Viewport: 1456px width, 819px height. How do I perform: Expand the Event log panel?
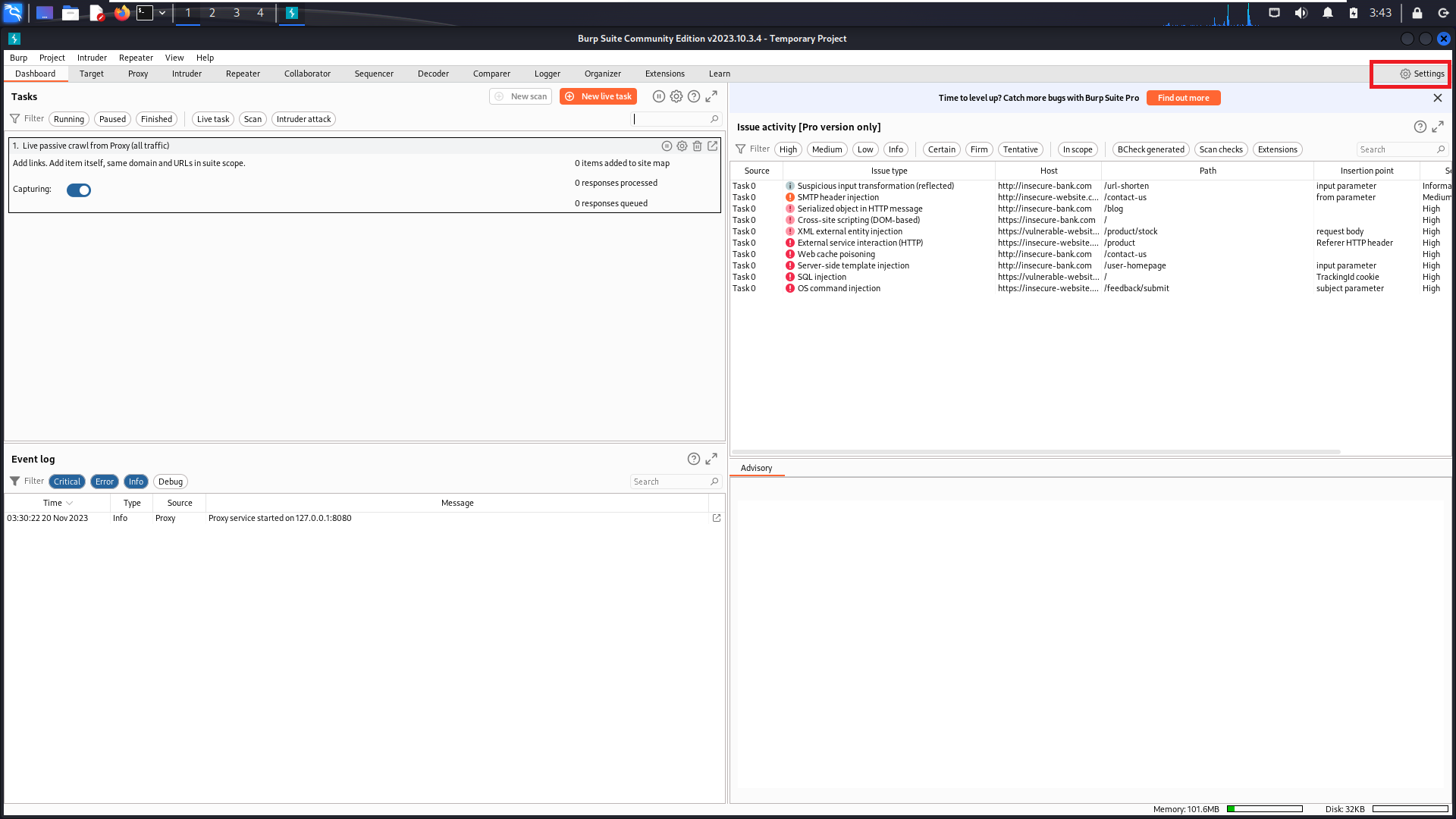tap(711, 459)
